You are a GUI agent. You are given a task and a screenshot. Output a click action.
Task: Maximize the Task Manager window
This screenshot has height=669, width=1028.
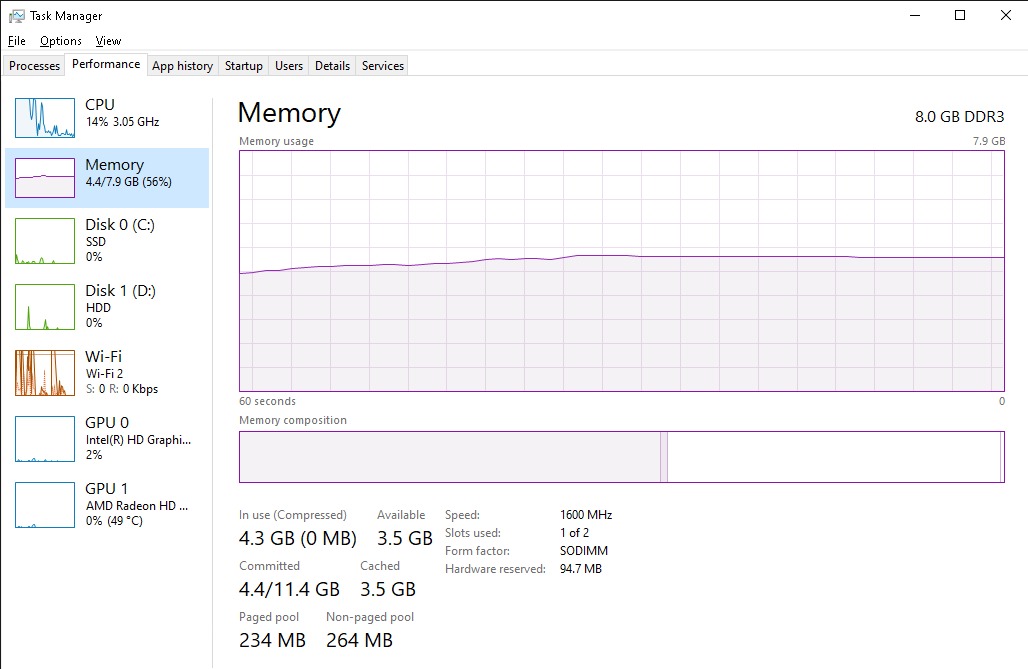coord(960,15)
